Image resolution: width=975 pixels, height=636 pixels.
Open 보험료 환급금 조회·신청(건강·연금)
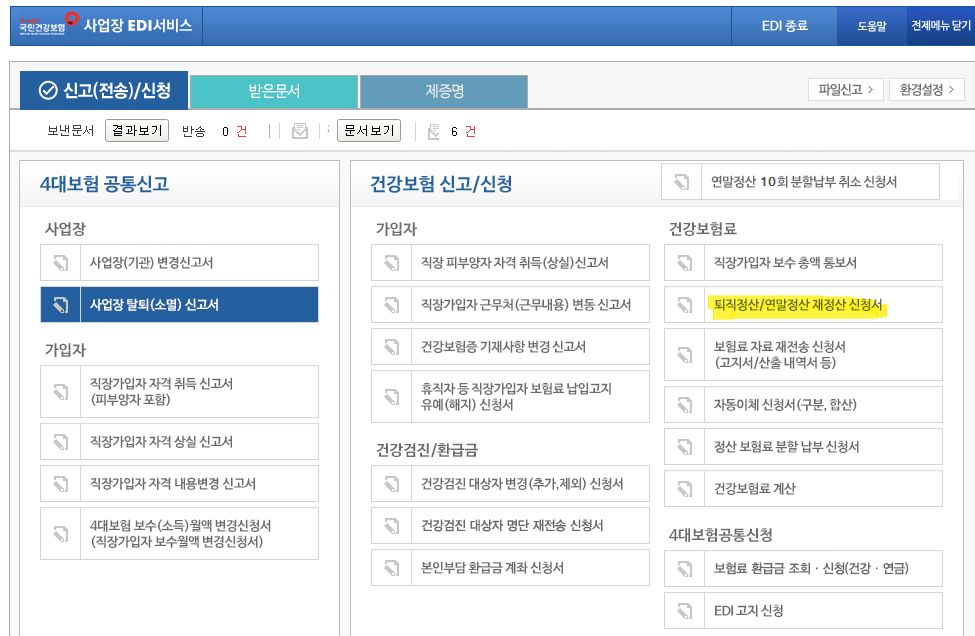point(803,568)
